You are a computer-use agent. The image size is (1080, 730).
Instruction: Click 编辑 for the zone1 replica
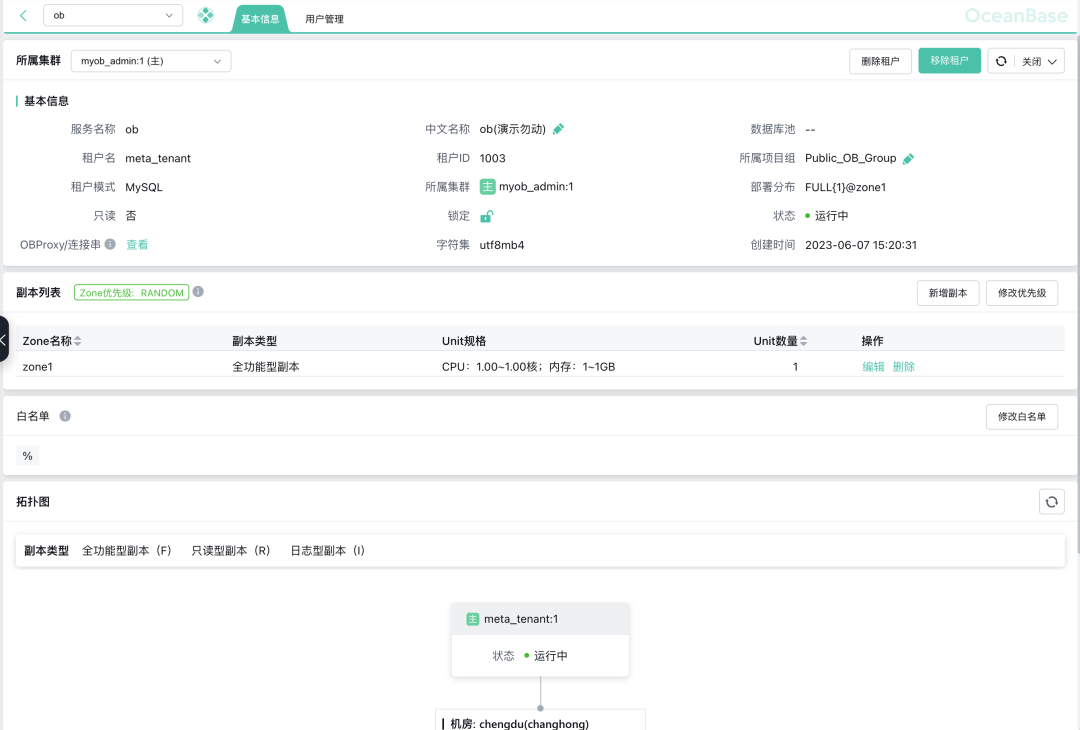(873, 366)
